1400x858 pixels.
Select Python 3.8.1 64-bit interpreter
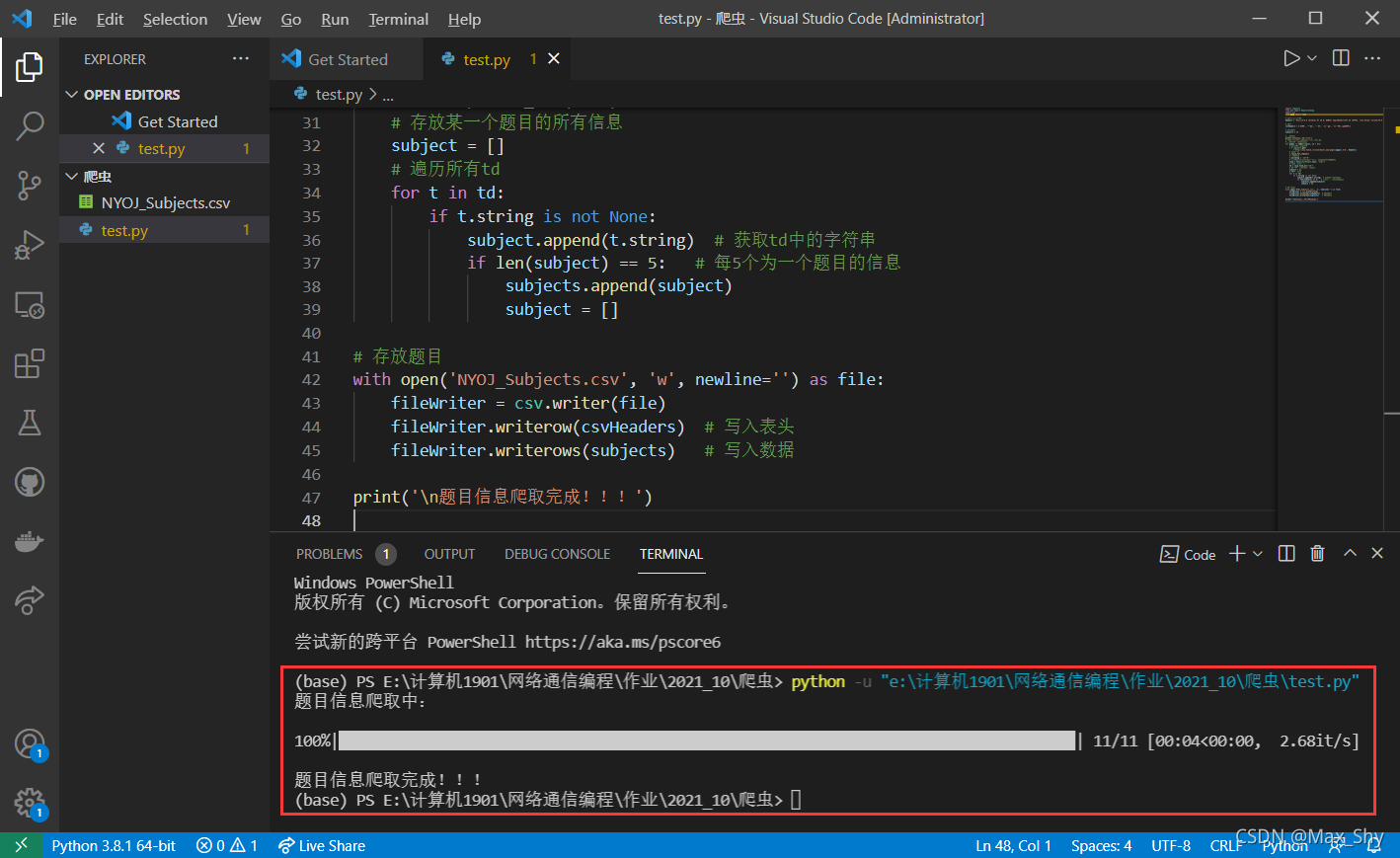tap(114, 845)
